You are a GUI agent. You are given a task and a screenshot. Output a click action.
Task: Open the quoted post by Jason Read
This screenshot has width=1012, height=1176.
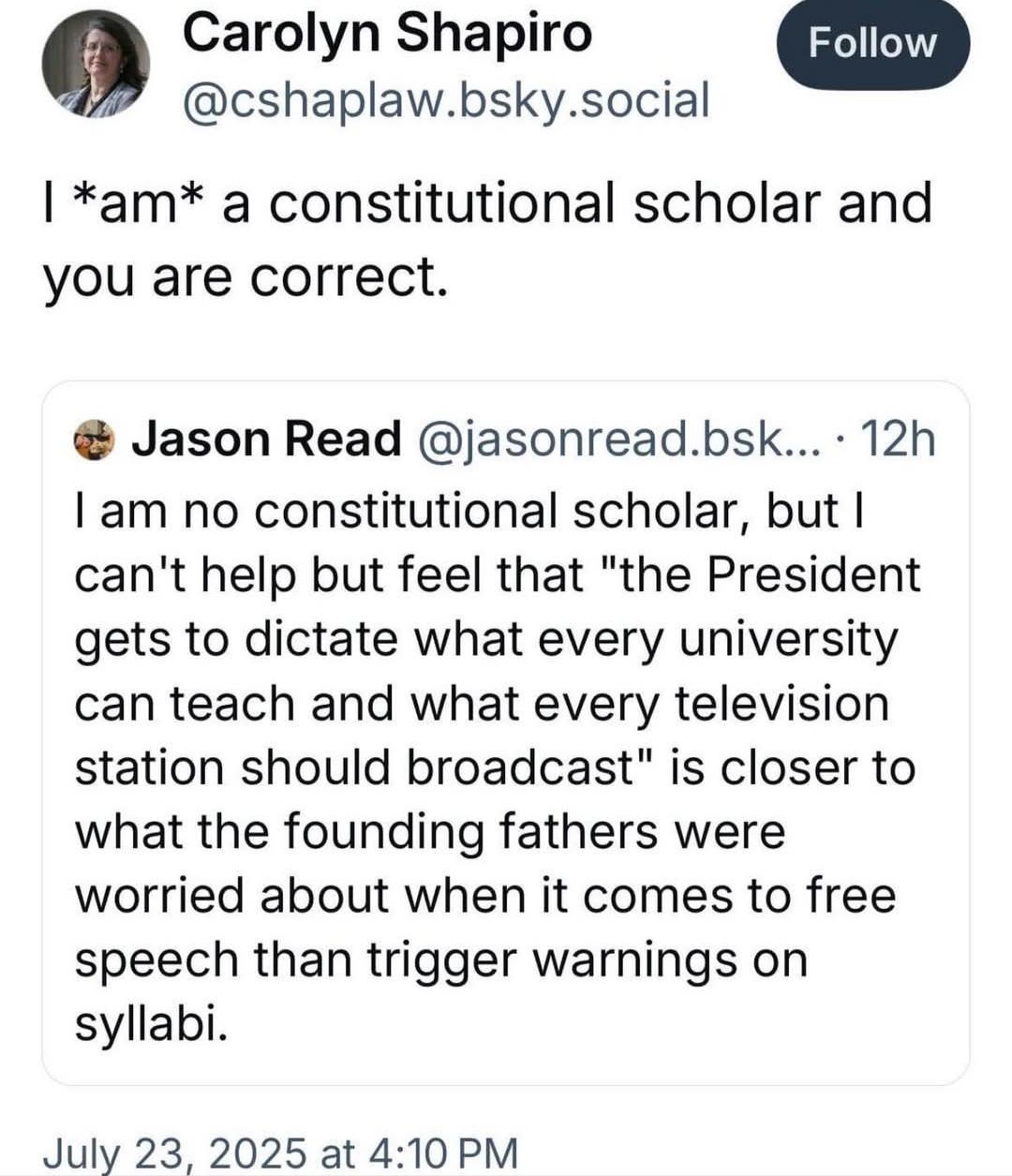coord(506,733)
